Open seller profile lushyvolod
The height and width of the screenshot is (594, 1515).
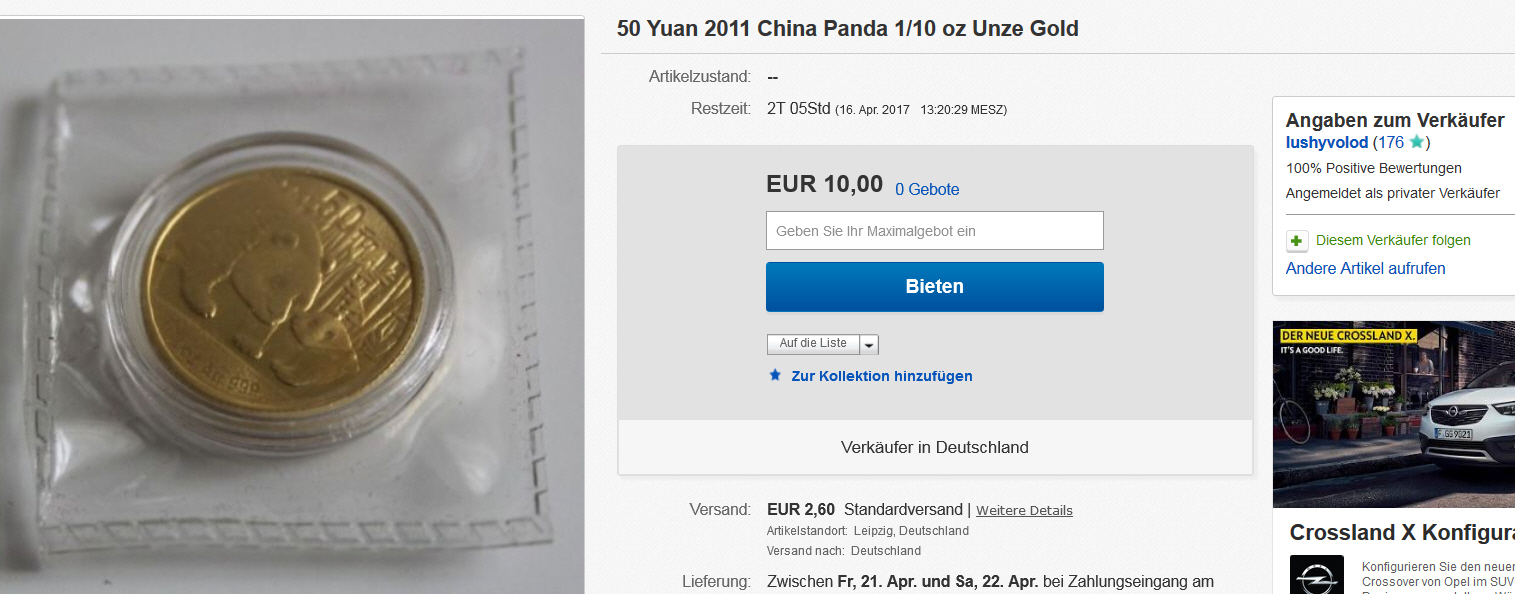coord(1327,143)
